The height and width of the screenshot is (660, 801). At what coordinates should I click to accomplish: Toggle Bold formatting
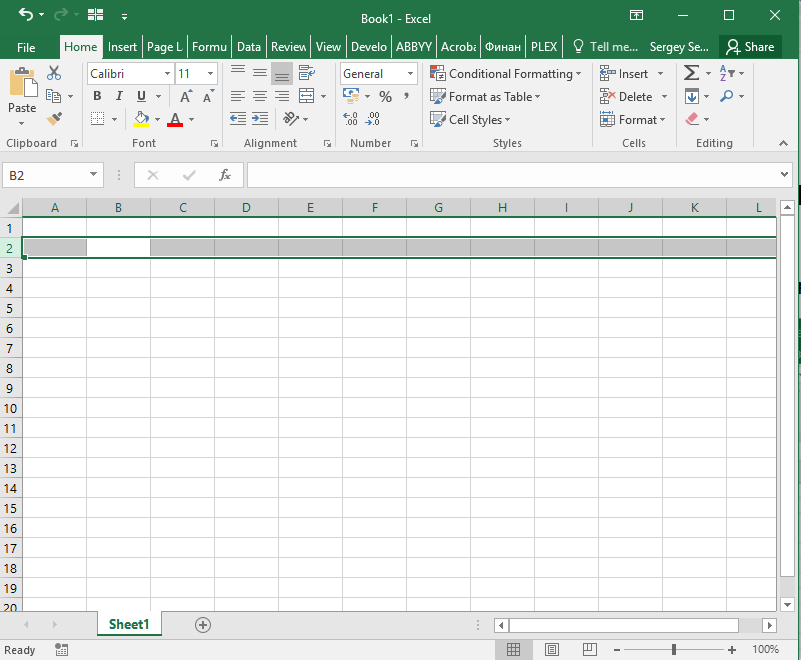click(x=97, y=96)
